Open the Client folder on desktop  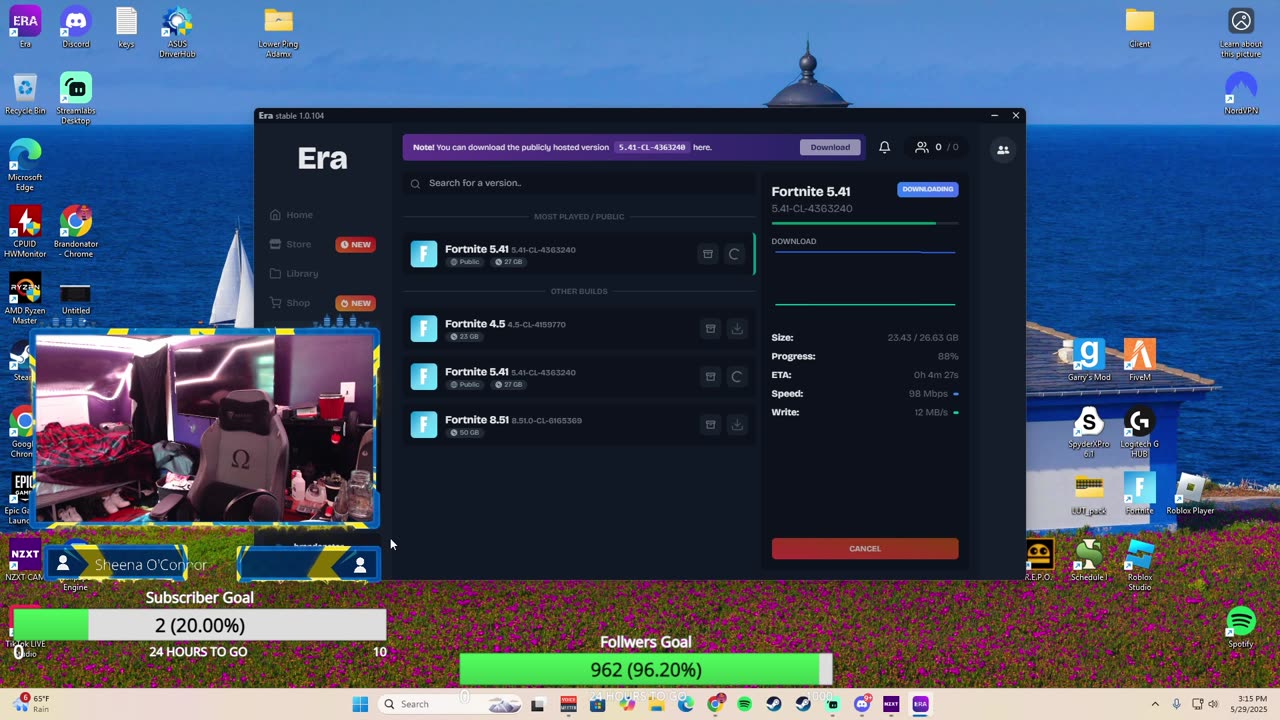(x=1139, y=27)
